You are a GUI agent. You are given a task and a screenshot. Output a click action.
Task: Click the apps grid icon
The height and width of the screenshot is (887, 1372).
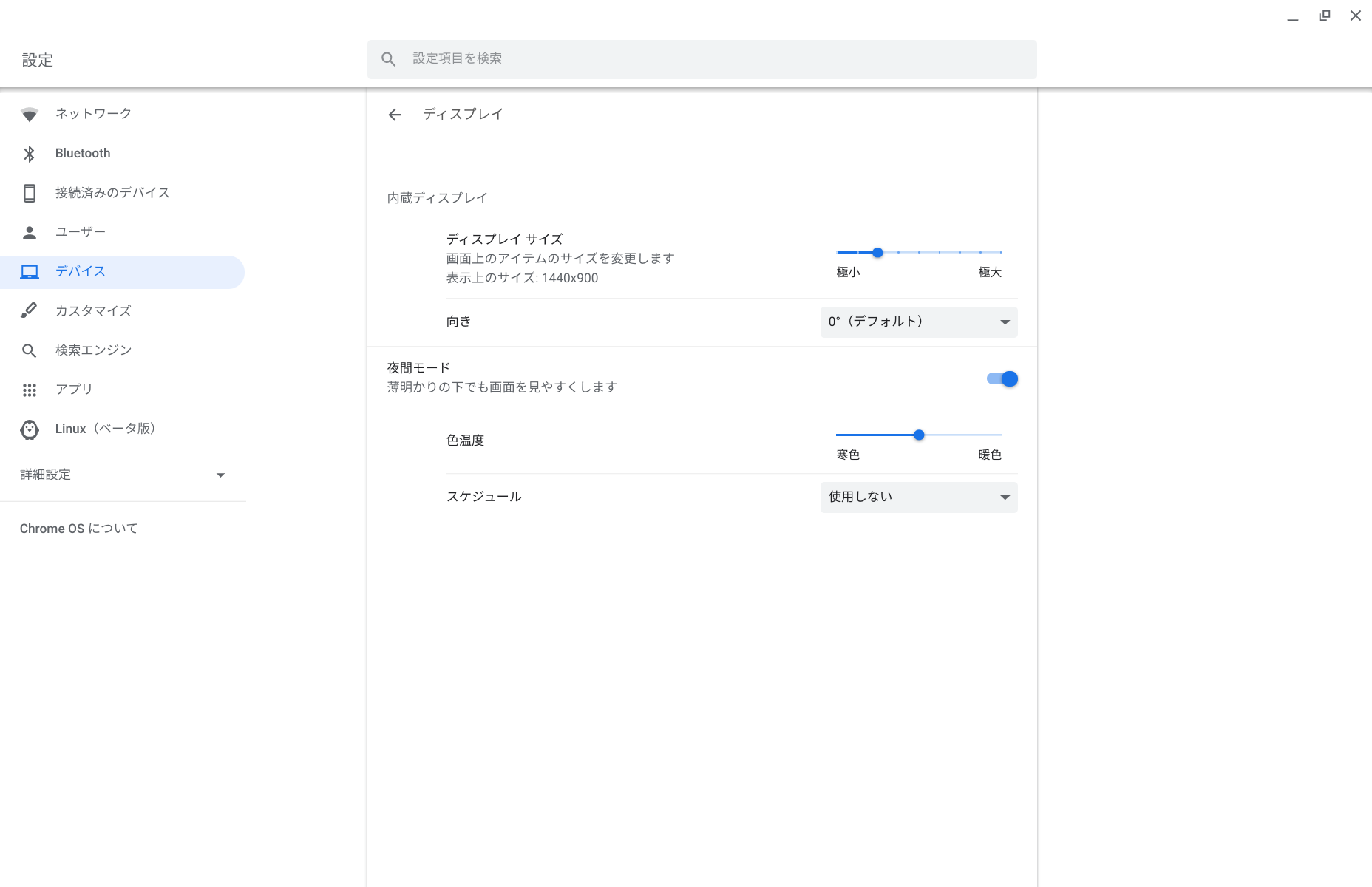pos(30,390)
